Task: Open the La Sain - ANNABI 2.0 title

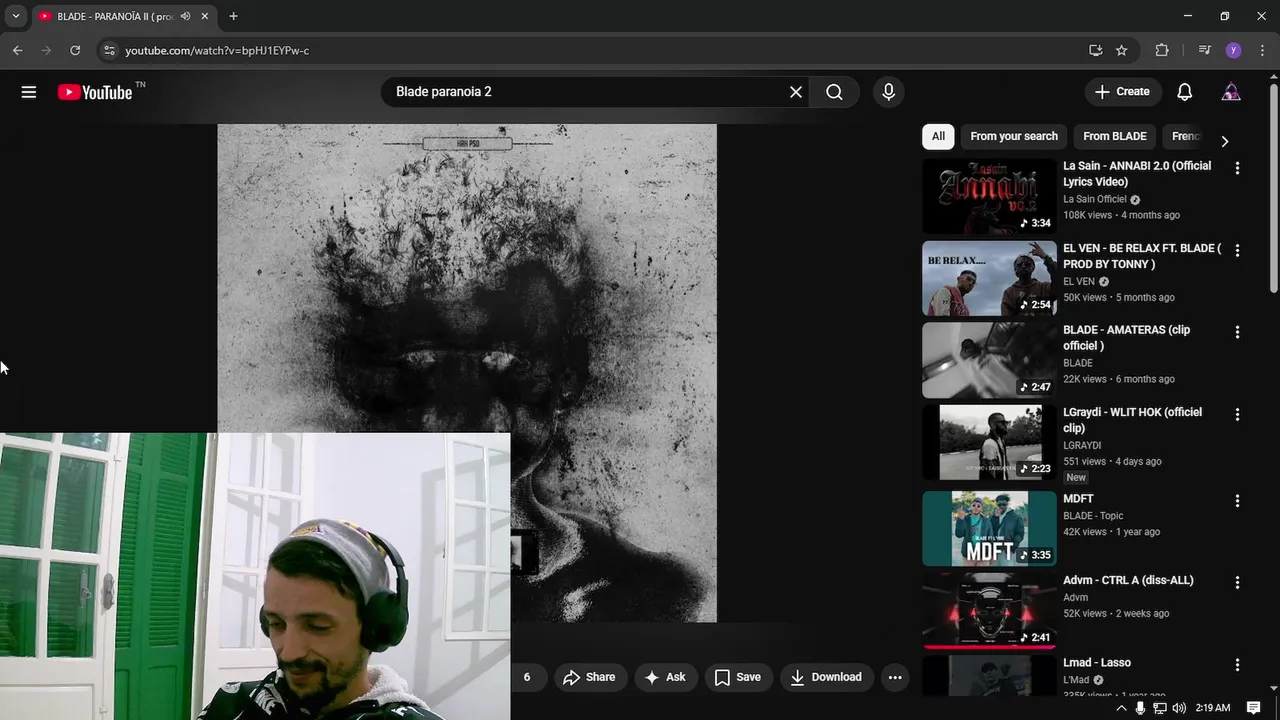Action: [x=1137, y=174]
